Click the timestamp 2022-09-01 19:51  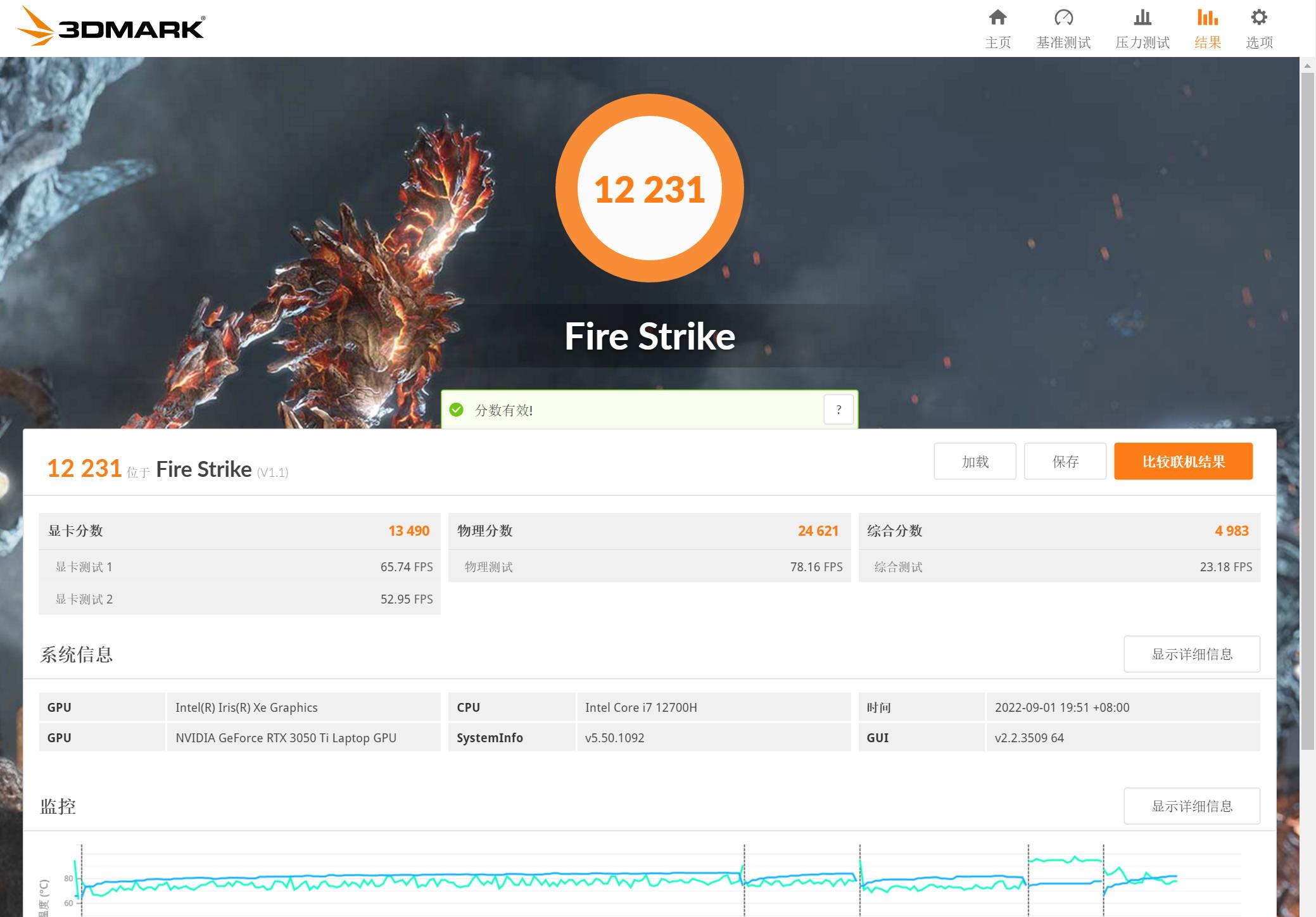1062,707
